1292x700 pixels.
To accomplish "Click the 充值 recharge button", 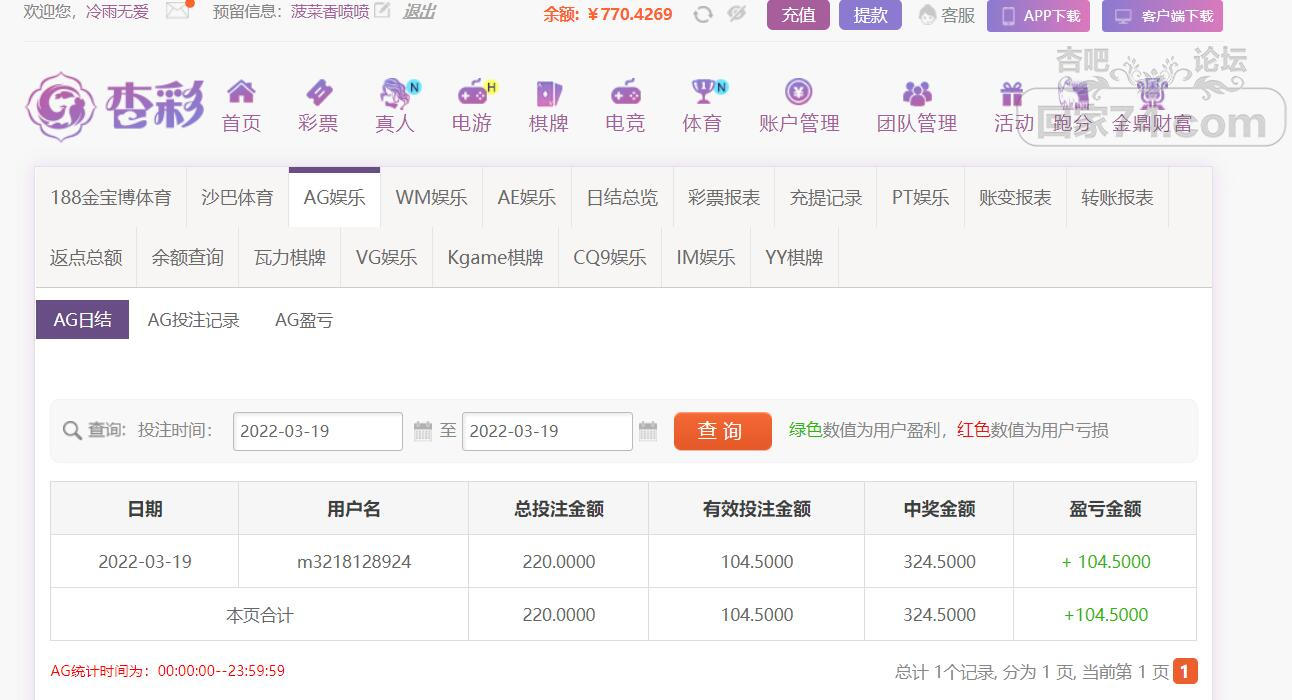I will tap(798, 15).
